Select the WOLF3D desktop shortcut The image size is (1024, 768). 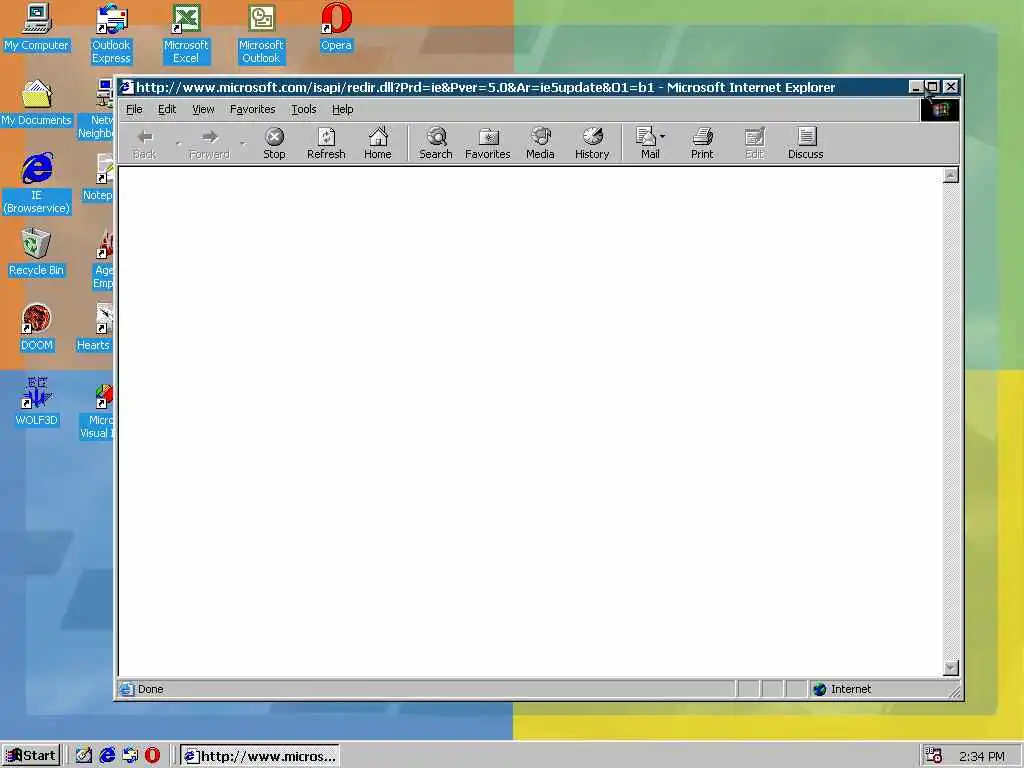click(x=37, y=402)
